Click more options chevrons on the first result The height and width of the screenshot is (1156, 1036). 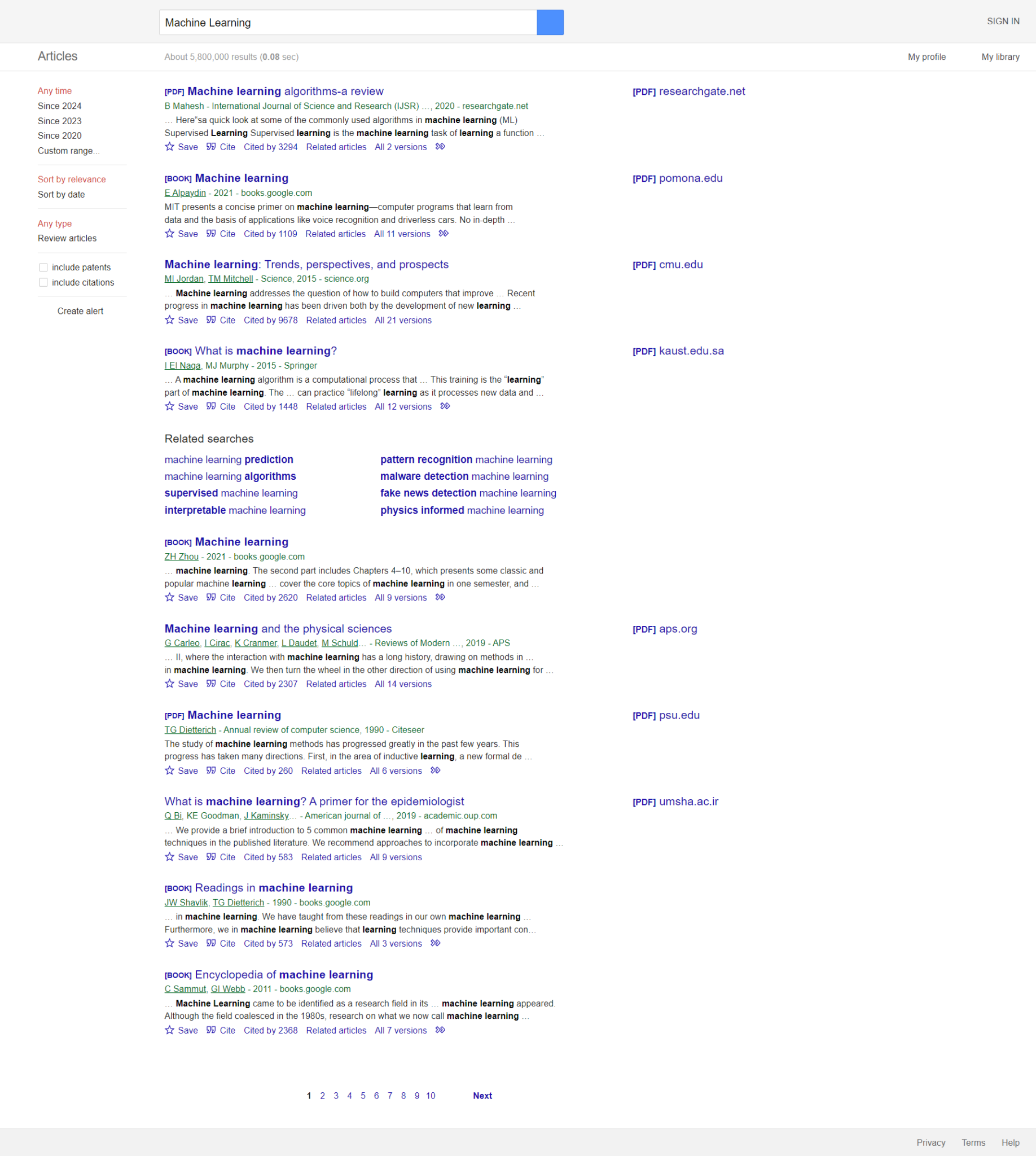click(440, 147)
